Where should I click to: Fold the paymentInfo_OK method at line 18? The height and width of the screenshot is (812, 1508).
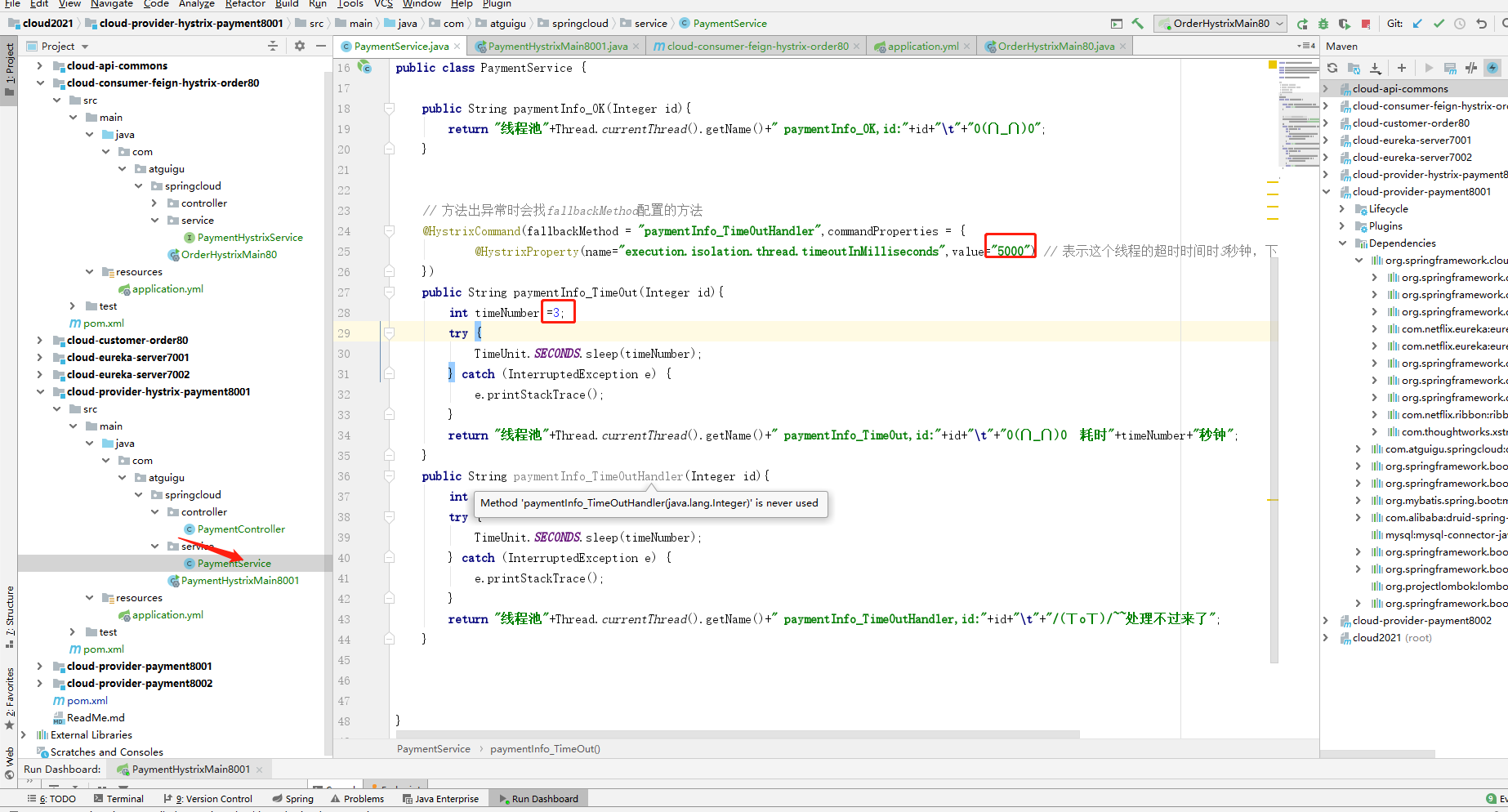[x=389, y=109]
